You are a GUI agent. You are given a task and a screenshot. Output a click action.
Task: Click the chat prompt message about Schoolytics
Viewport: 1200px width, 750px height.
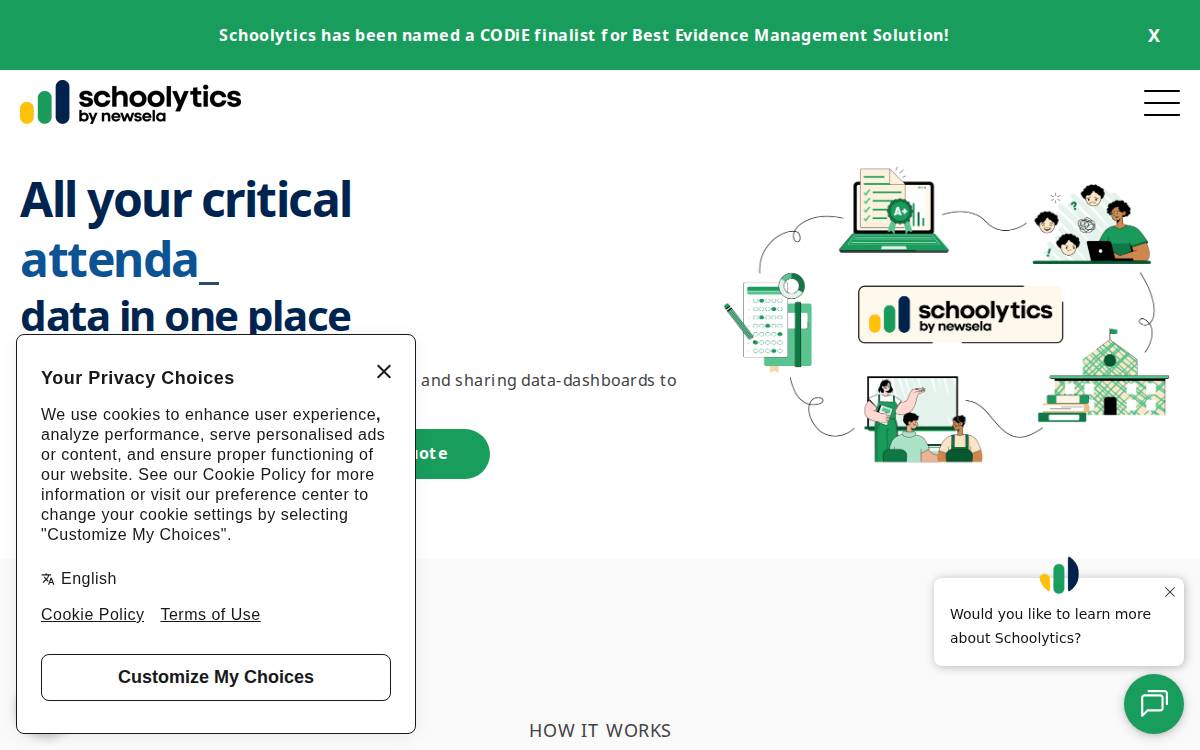pos(1050,625)
